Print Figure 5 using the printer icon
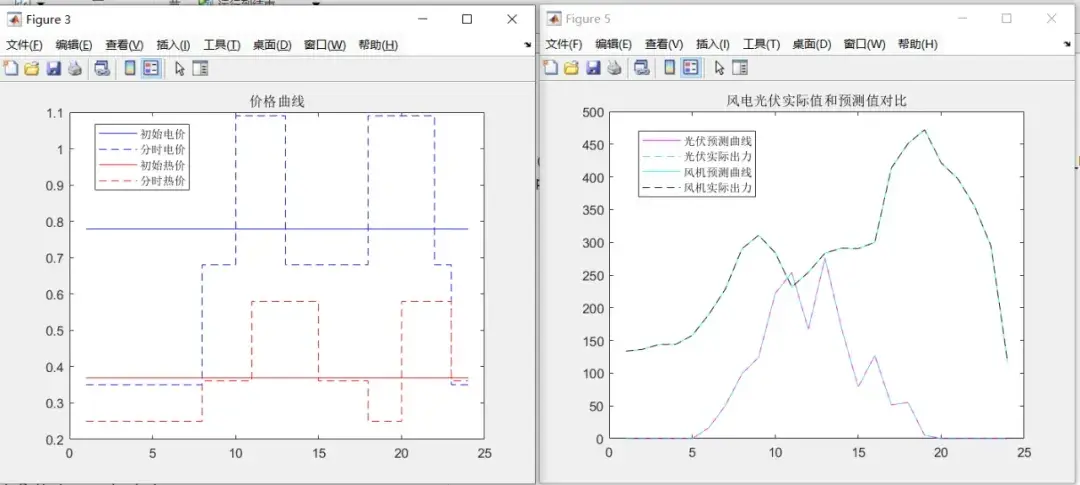Image resolution: width=1080 pixels, height=485 pixels. tap(614, 68)
